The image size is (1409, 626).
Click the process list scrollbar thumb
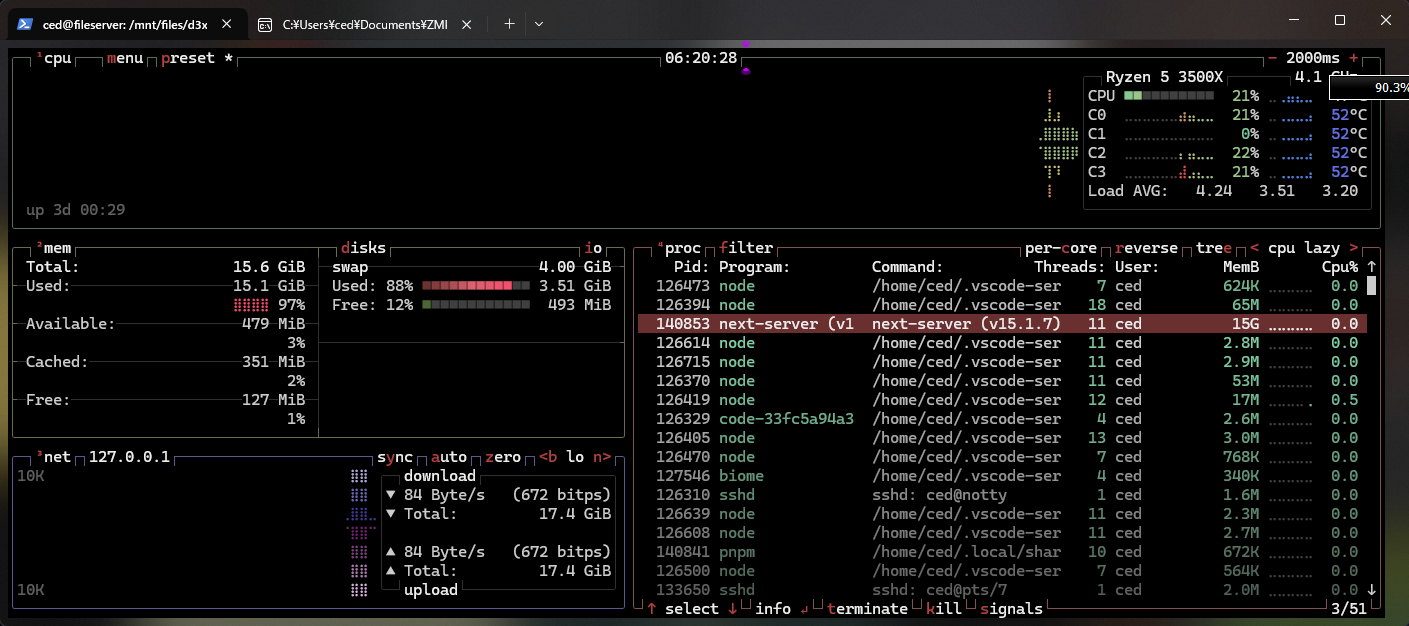pos(1371,286)
